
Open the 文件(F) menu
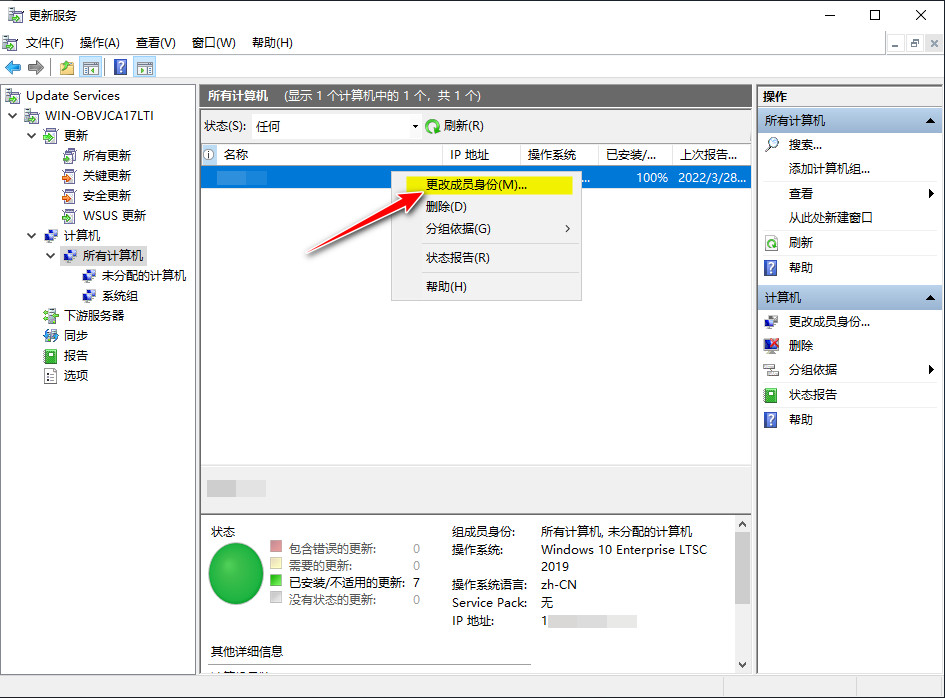coord(45,43)
